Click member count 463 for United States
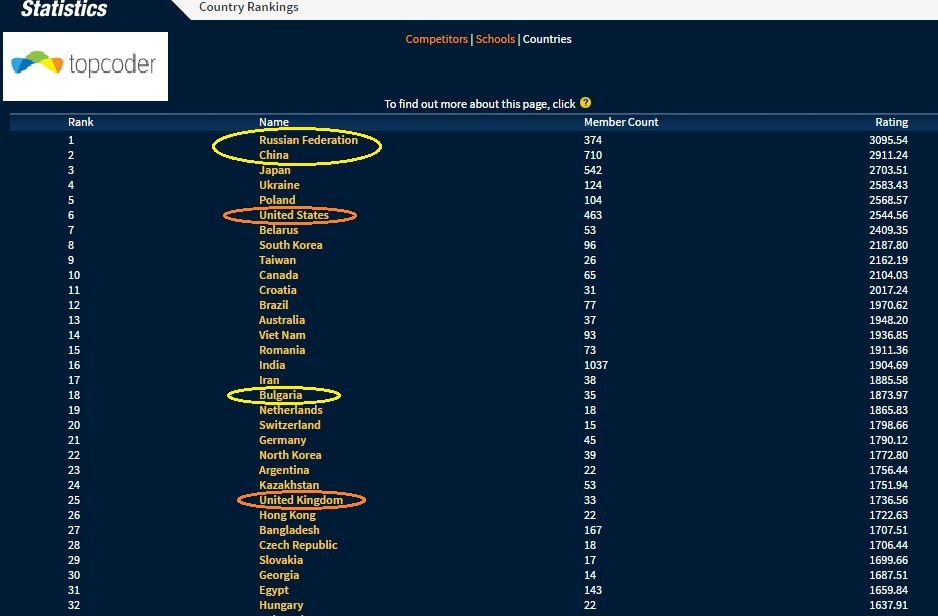Screen dimensions: 938x616 coord(593,215)
